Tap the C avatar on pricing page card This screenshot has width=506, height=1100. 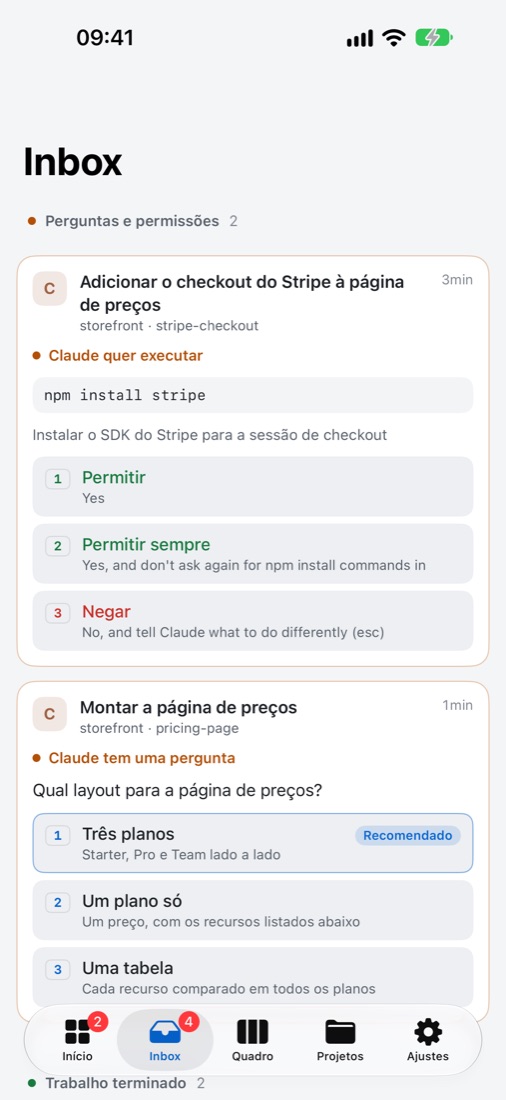click(x=50, y=713)
